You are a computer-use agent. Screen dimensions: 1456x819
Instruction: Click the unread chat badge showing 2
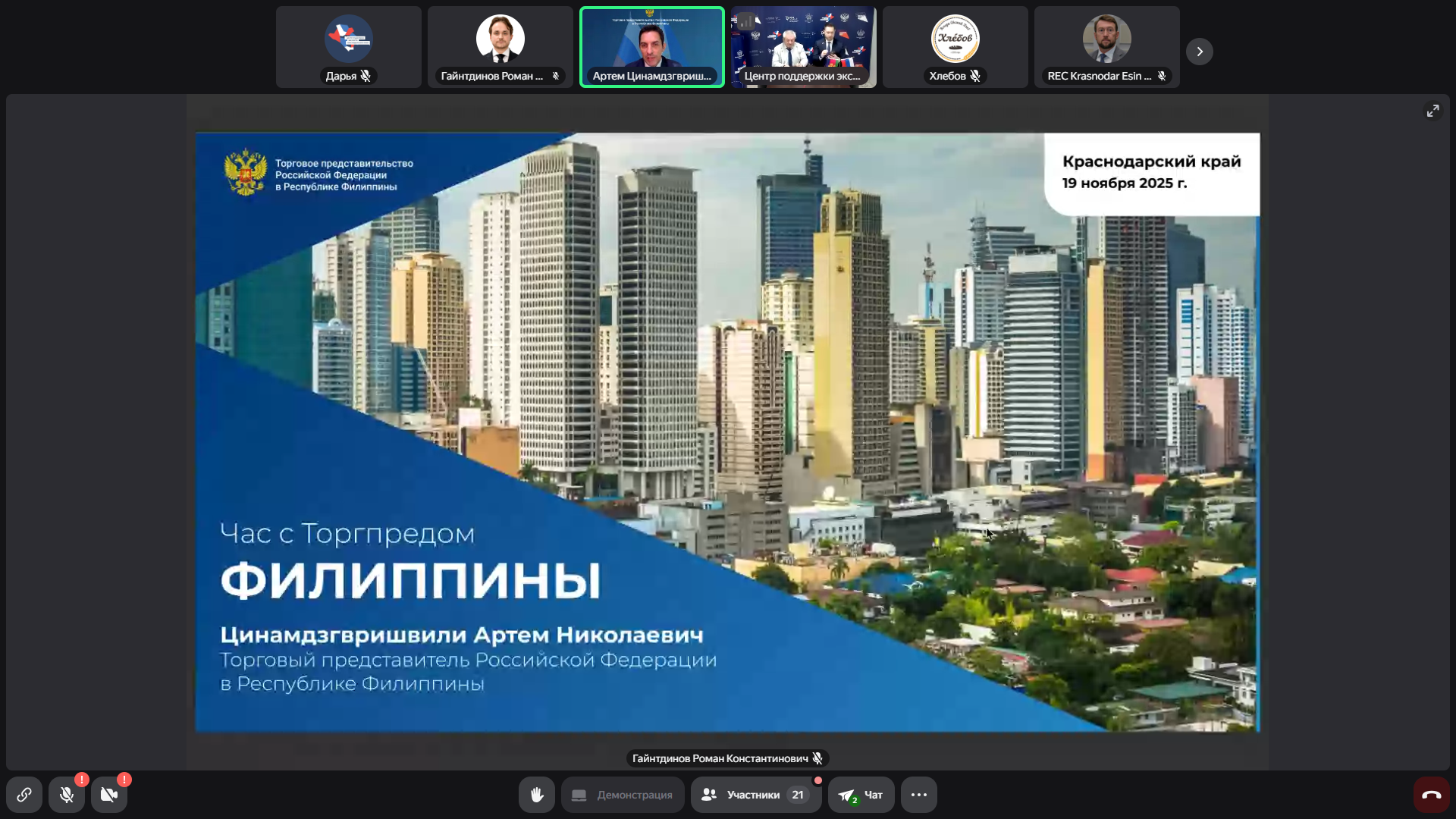coord(855,800)
